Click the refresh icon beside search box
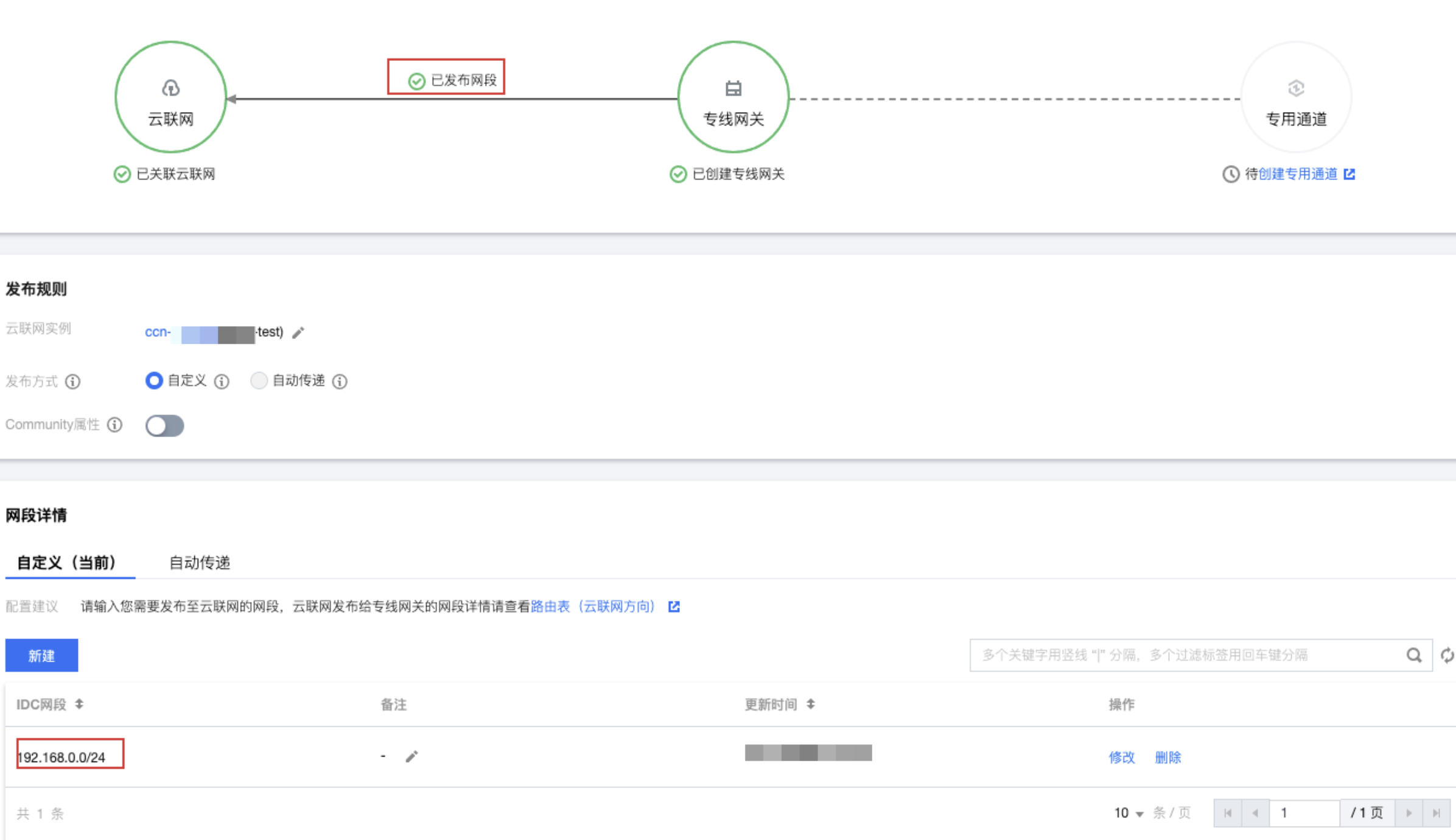Image resolution: width=1456 pixels, height=840 pixels. coord(1447,656)
